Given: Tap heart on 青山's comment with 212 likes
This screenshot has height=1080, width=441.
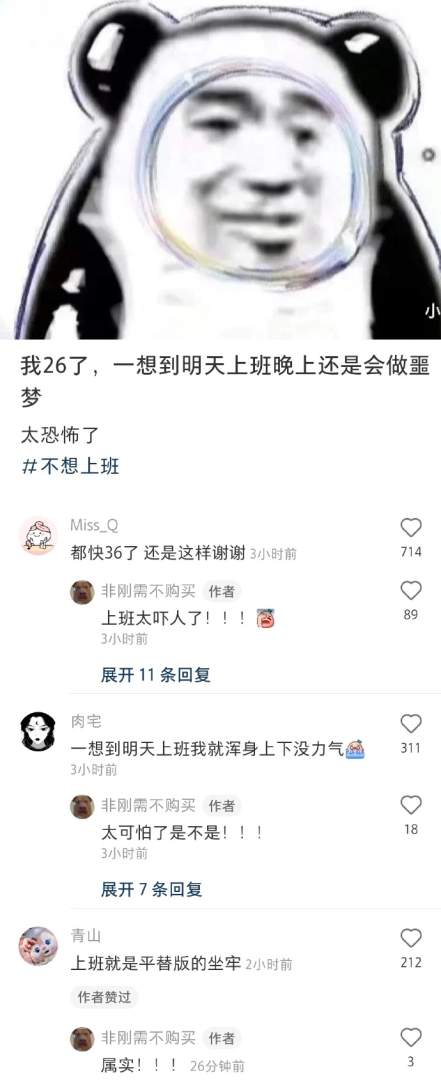Looking at the screenshot, I should 411,938.
